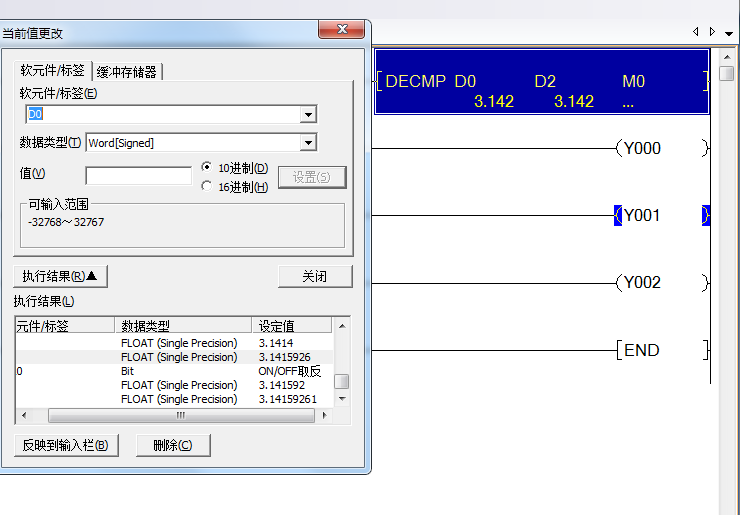Viewport: 740px width, 515px height.
Task: Open the 软元件/标签 device dropdown
Action: click(x=308, y=115)
